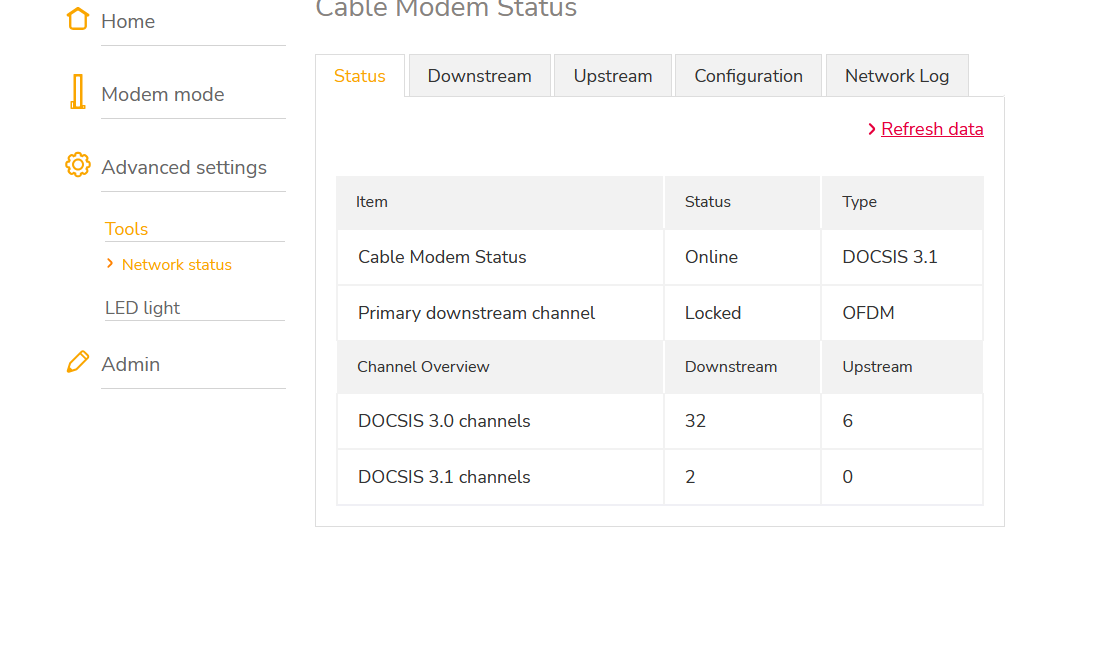The height and width of the screenshot is (660, 1120).
Task: Open the Home menu item
Action: tap(128, 21)
